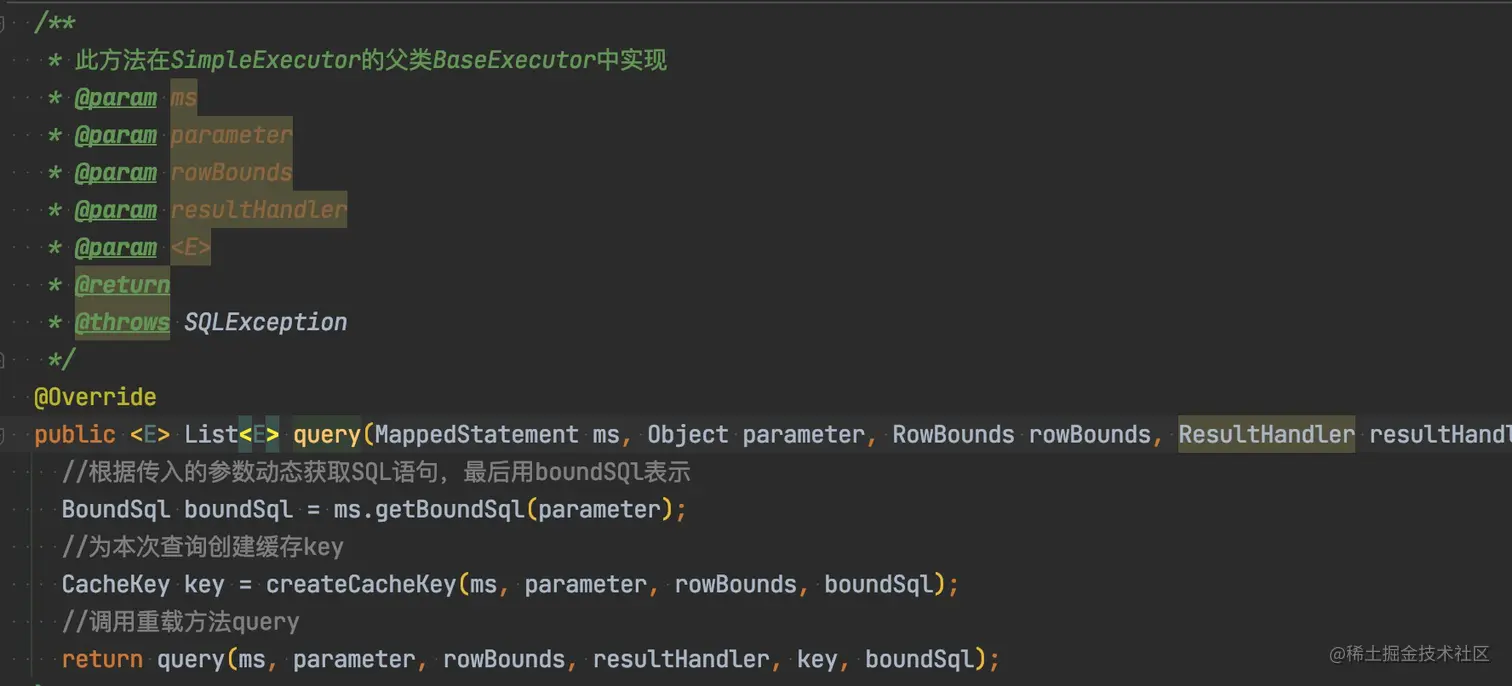Screen dimensions: 1512x686
Task: Click the createCacheKey method call
Action: [x=360, y=585]
